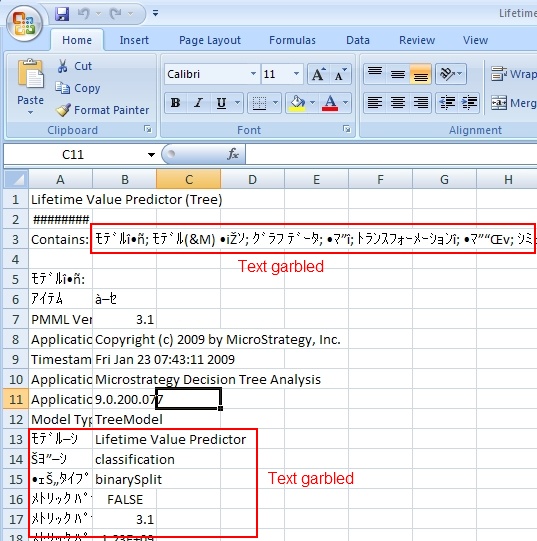Select cell with 'Fri Jan 23 07:43:11 2009'
Screen dimensions: 537x541
point(124,360)
